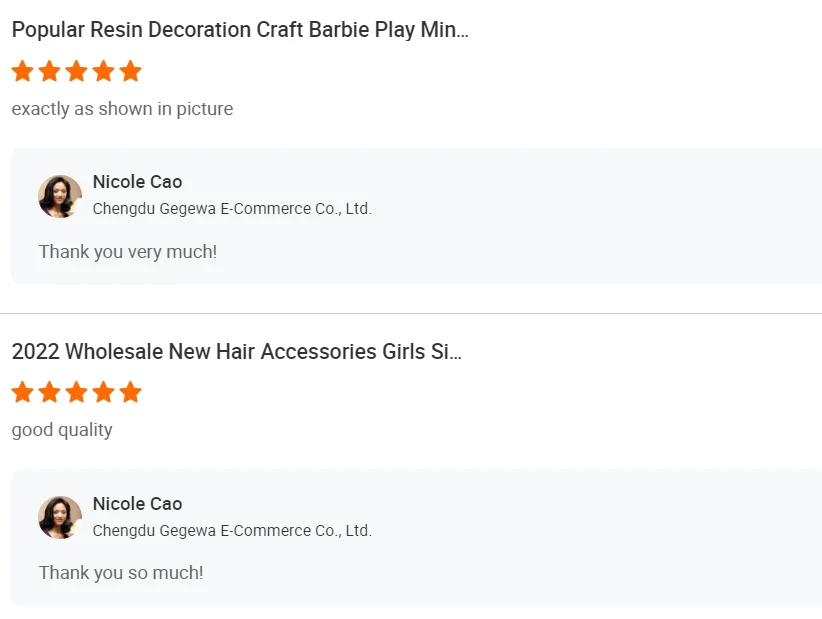Click the first star of the Barbie review rating

tap(22, 71)
